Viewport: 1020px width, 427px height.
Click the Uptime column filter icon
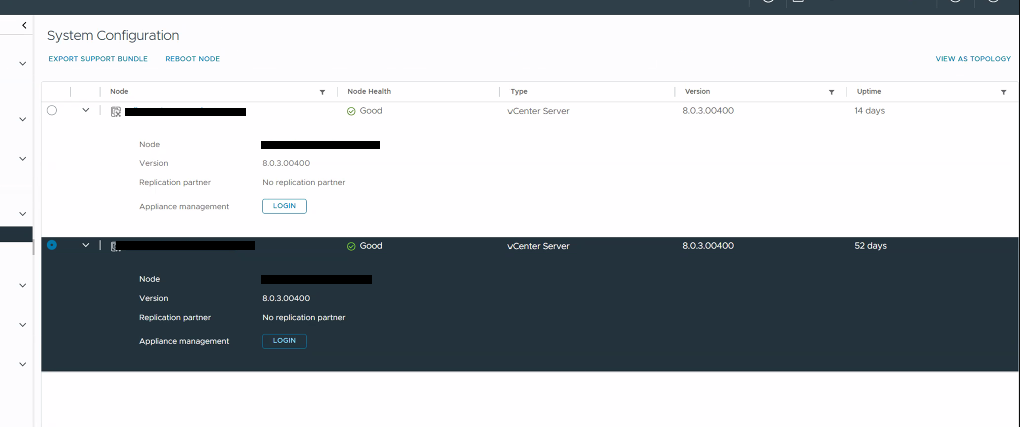coord(1003,92)
